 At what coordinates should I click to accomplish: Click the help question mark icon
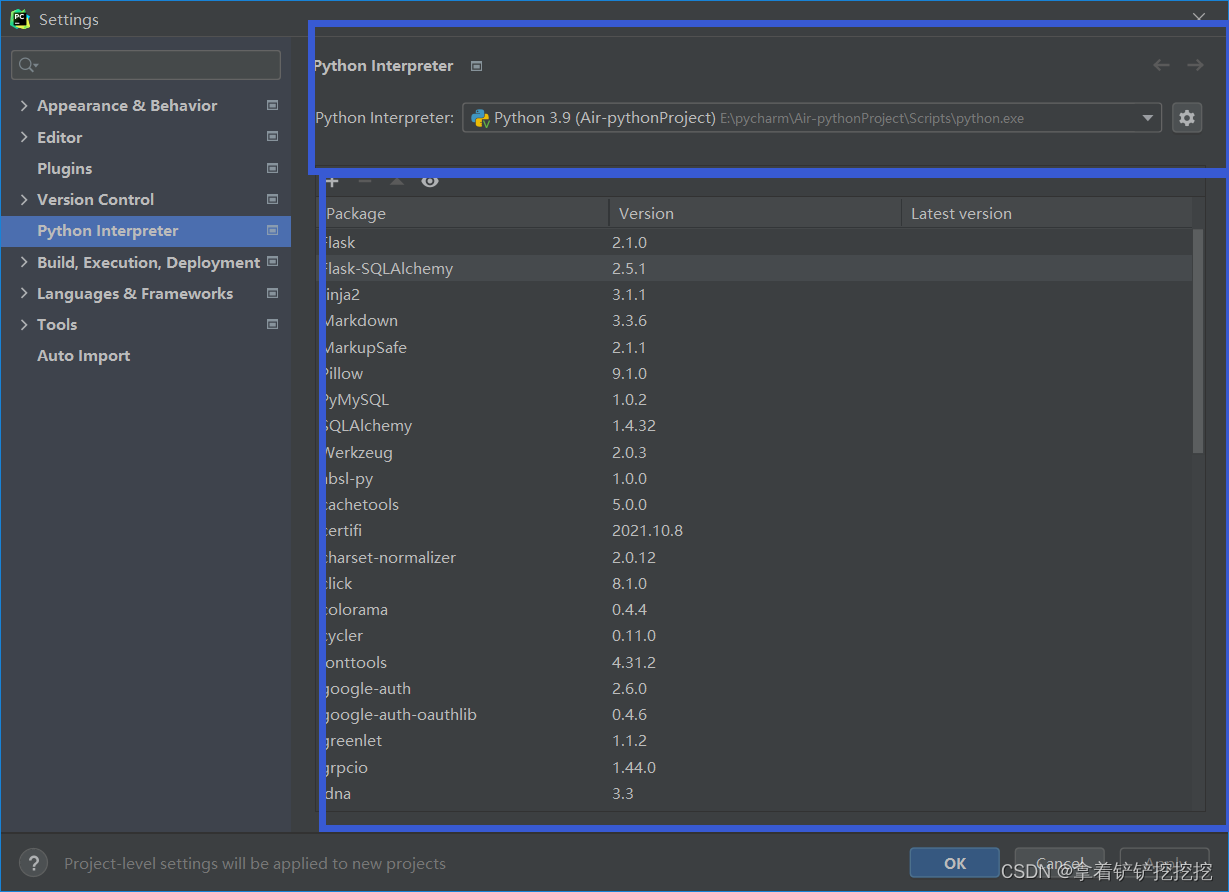click(x=33, y=863)
